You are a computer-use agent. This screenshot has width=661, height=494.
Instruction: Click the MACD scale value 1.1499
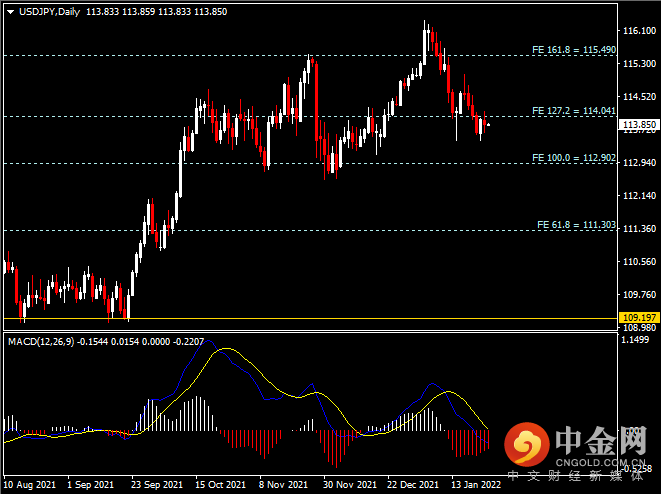[635, 340]
